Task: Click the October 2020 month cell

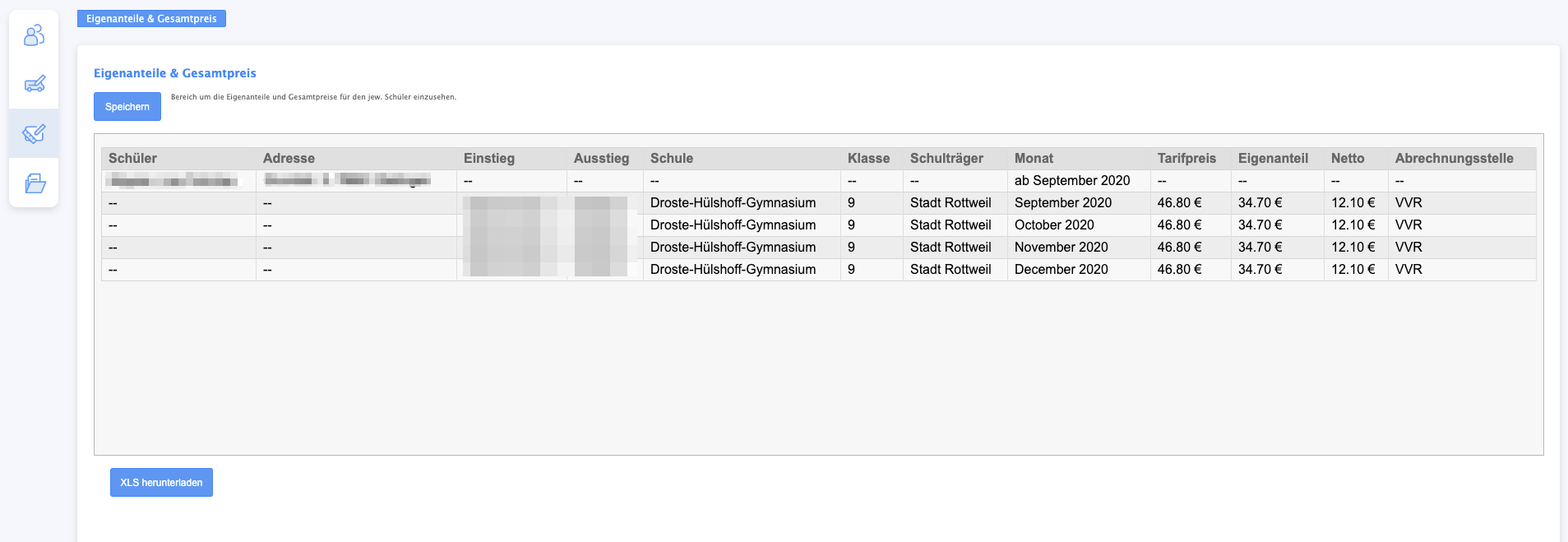Action: click(1054, 225)
